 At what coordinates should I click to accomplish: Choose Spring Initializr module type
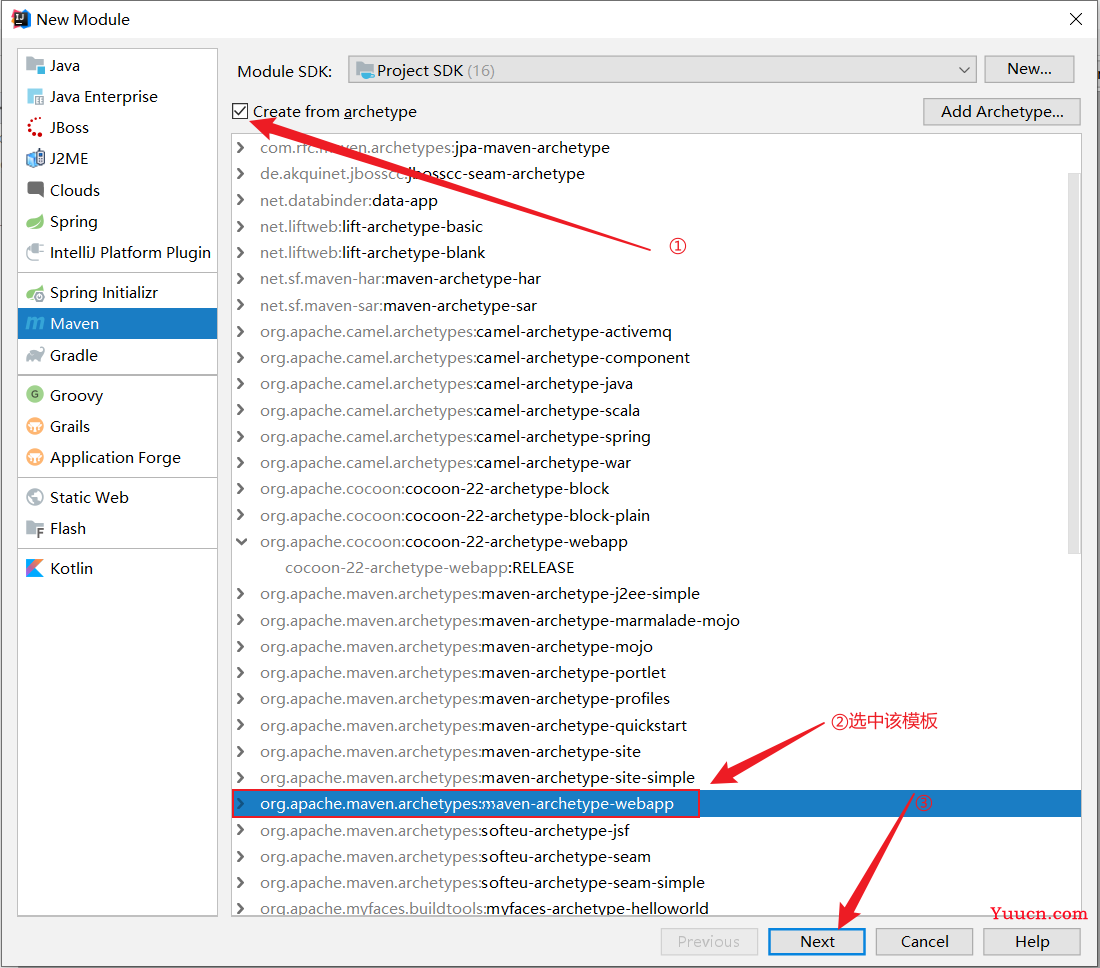pos(117,293)
